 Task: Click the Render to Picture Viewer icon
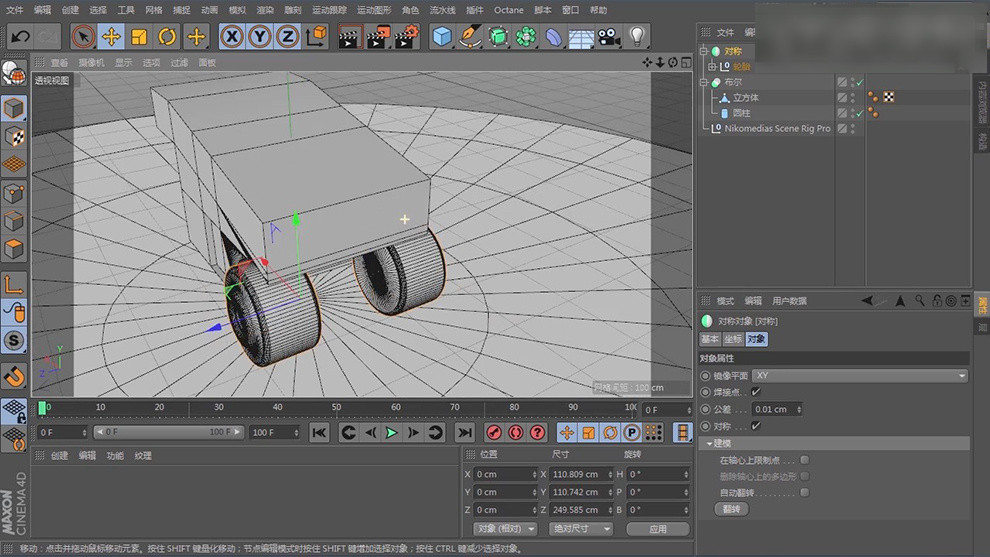click(x=378, y=37)
